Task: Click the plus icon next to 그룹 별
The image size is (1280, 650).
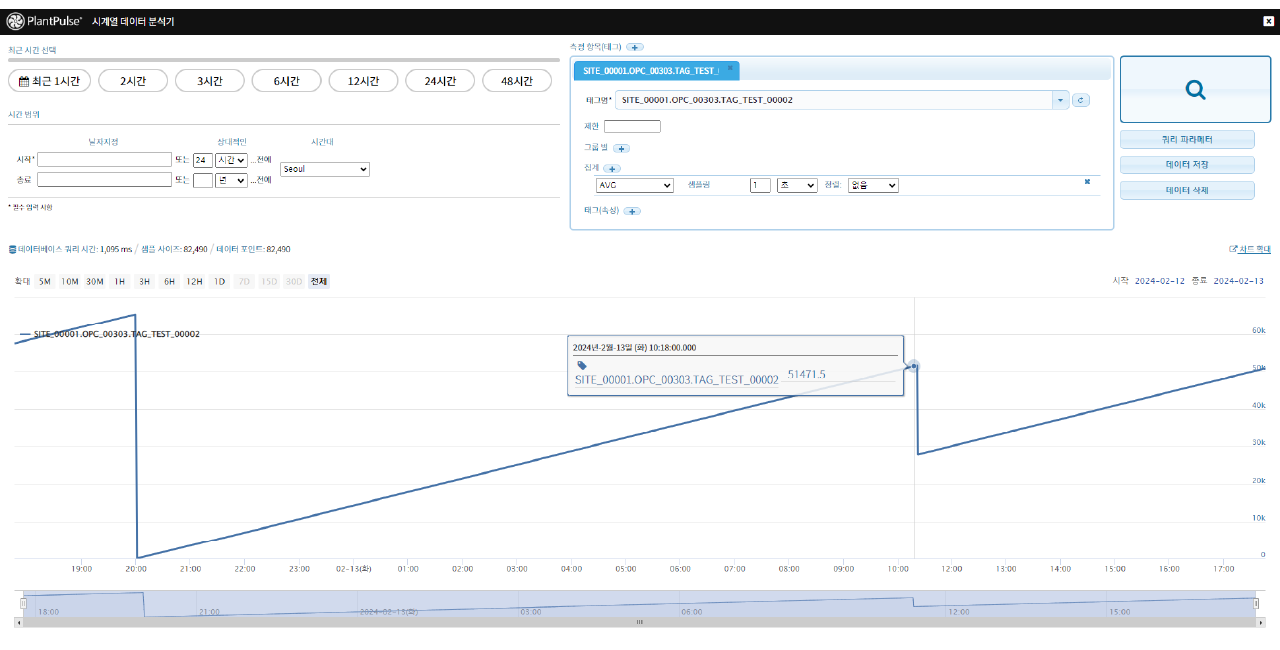Action: (620, 148)
